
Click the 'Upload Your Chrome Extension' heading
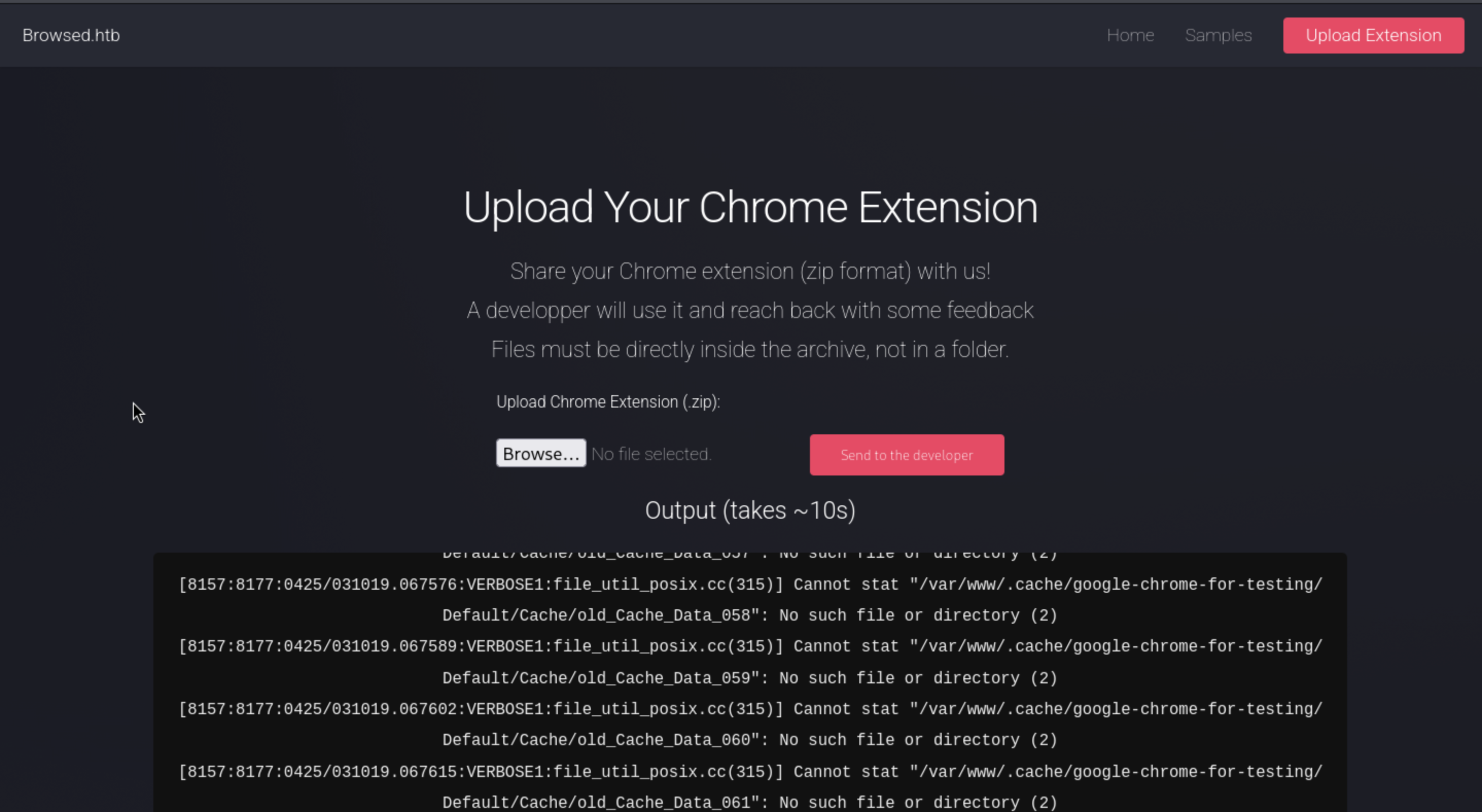pos(750,207)
